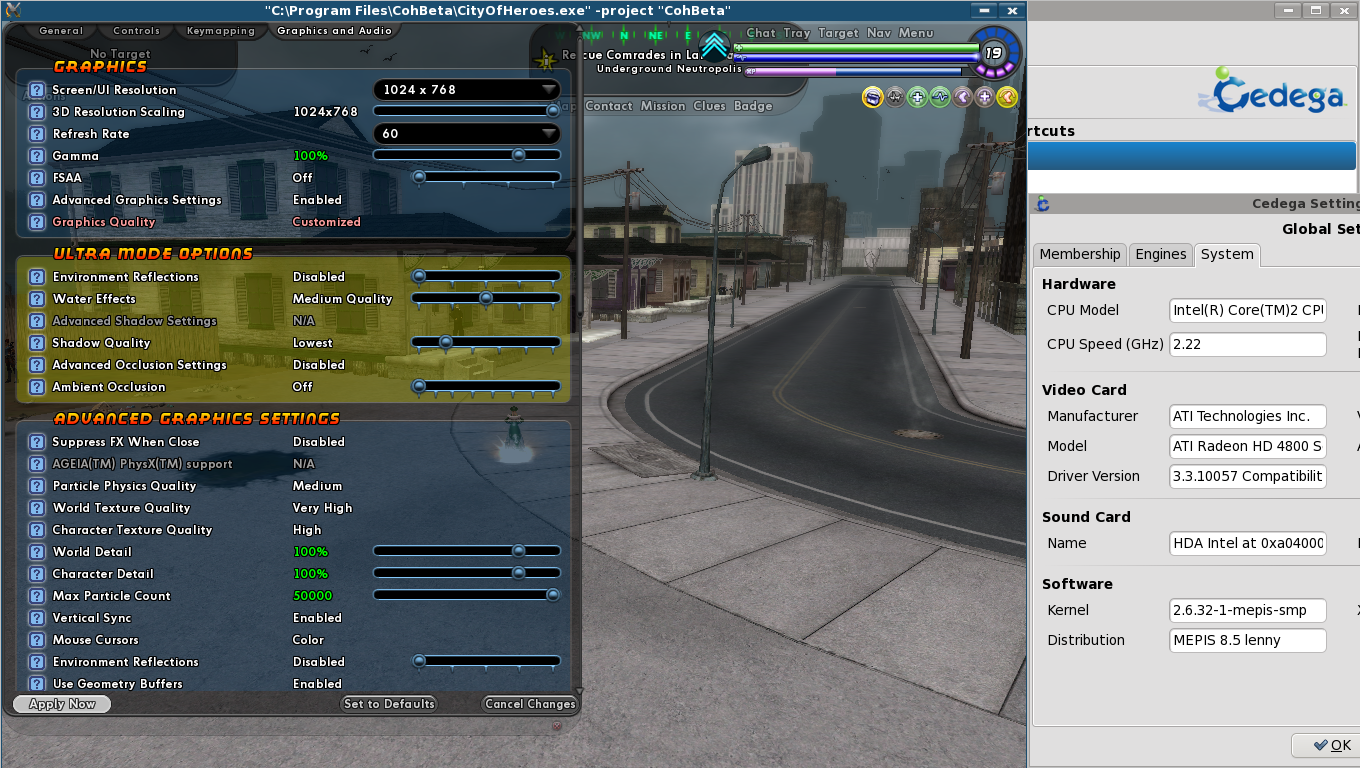Click the Water Effects slider handle
Viewport: 1360px width, 768px height.
coord(486,298)
